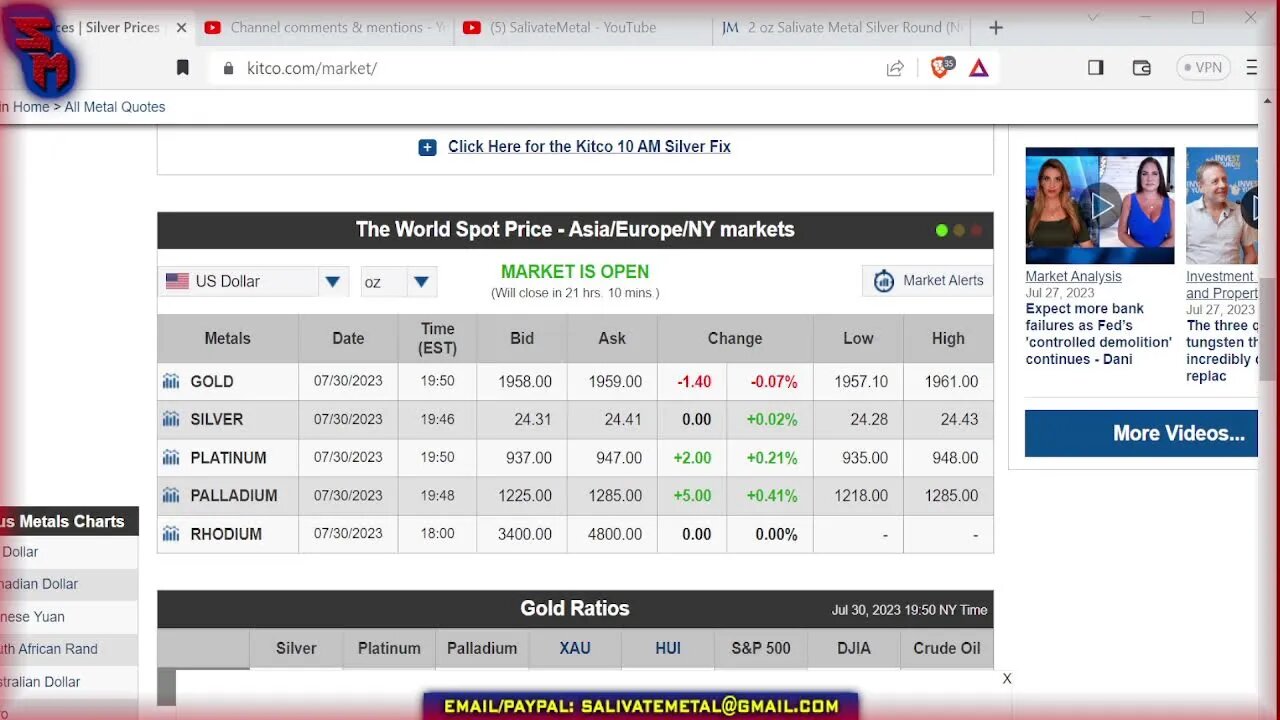Play the Investment video thumbnail
Viewport: 1280px width, 720px height.
[x=1222, y=206]
